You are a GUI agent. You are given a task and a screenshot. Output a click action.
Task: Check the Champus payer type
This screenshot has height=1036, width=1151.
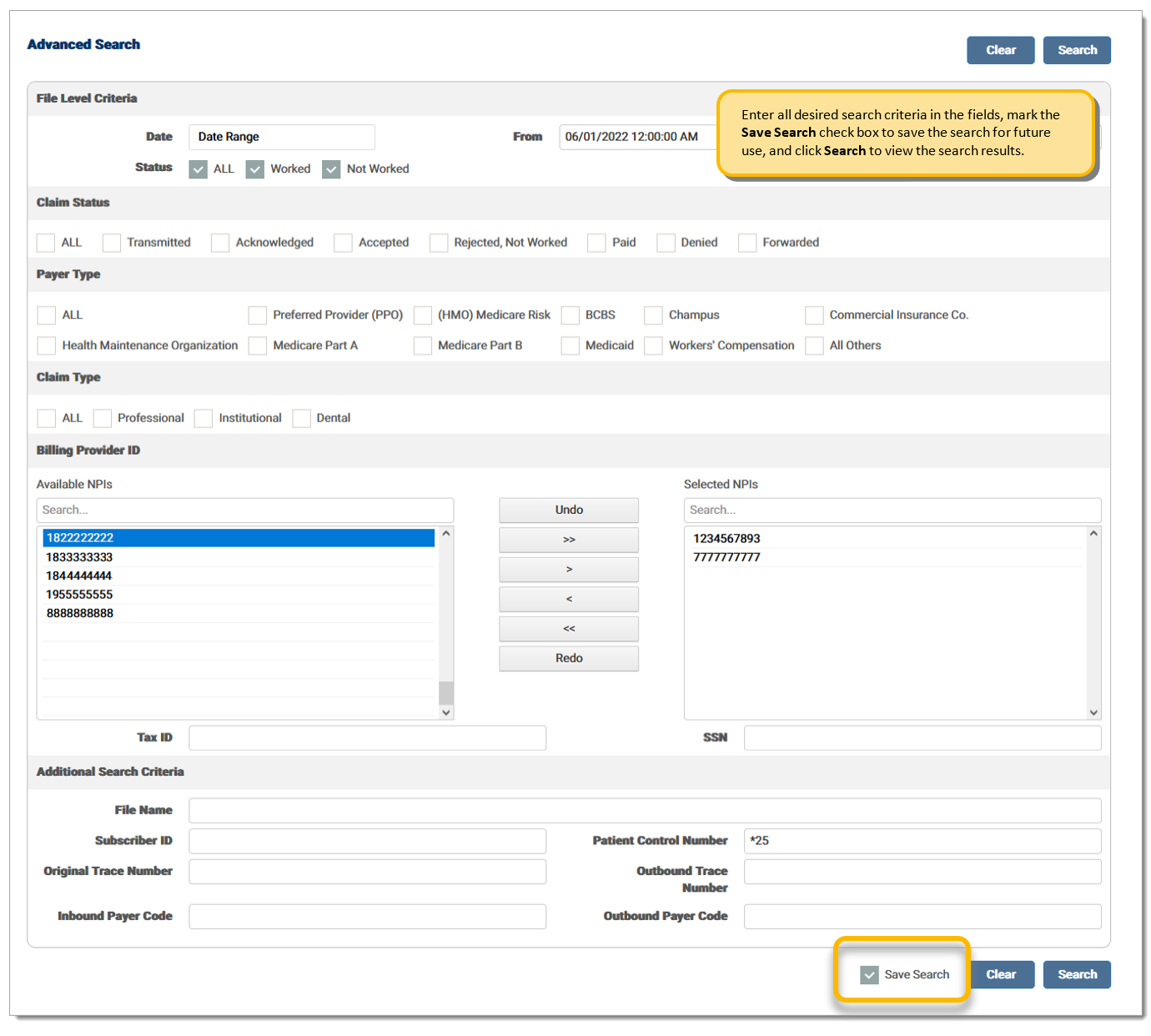point(653,315)
